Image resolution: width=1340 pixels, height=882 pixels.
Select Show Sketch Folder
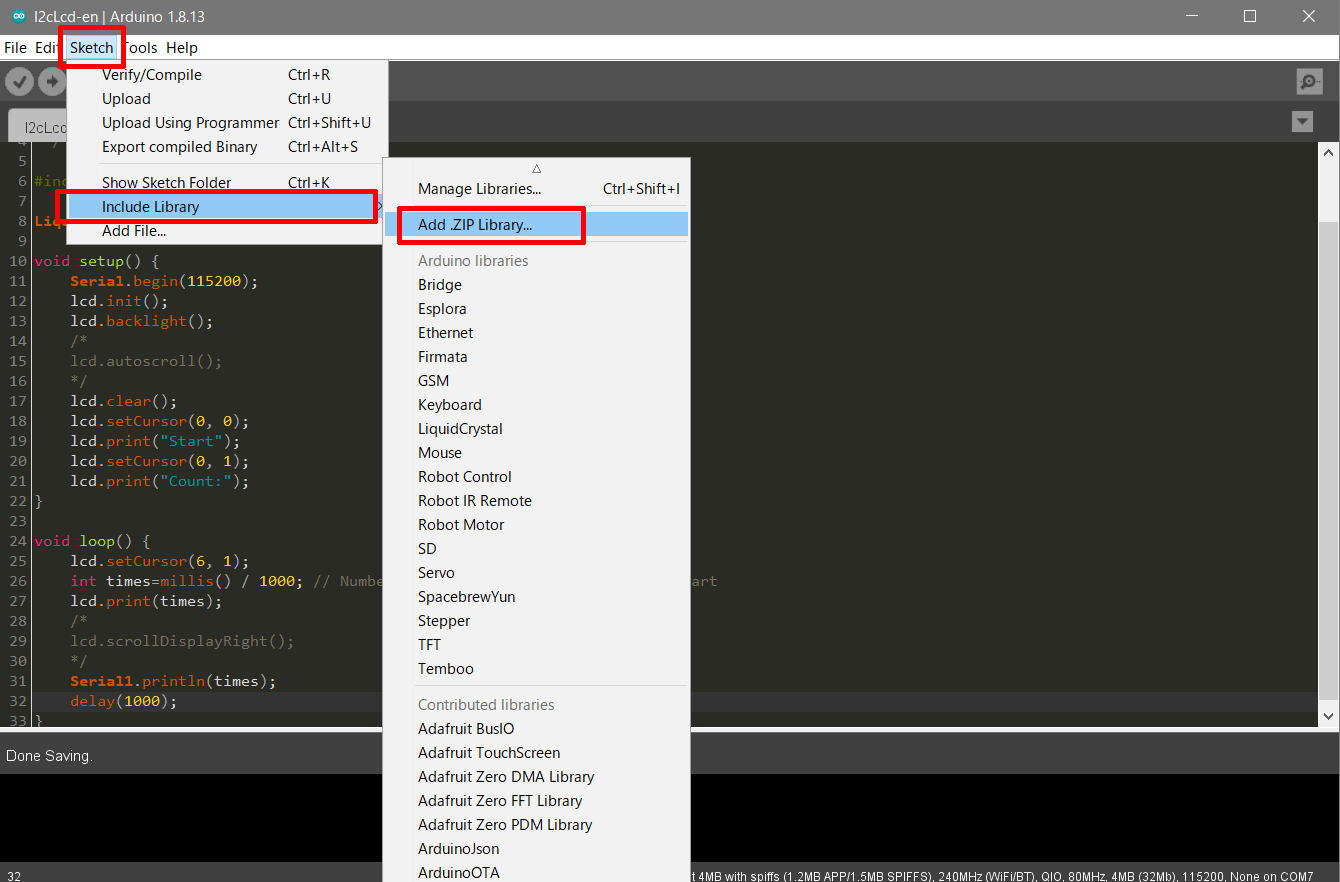[x=168, y=182]
